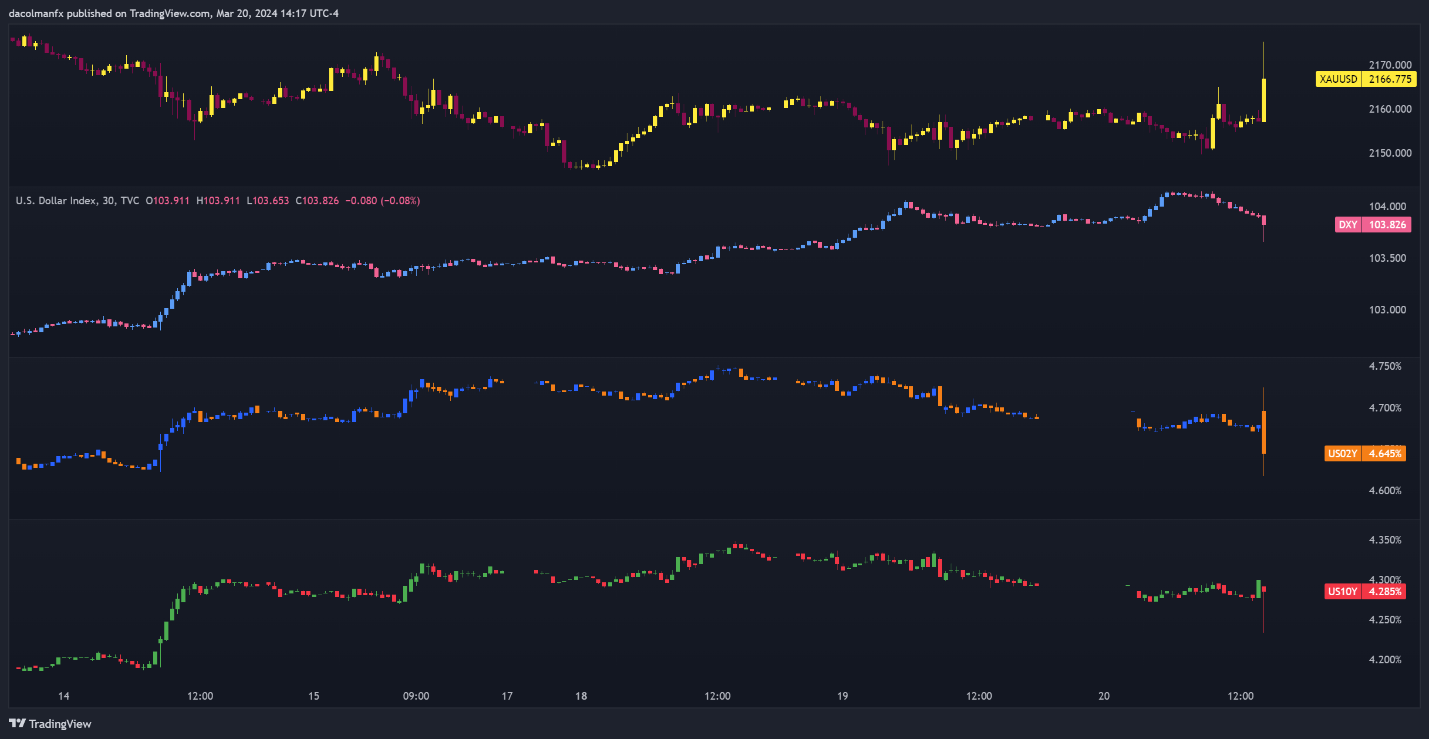
Task: Select date 20 on the time axis
Action: click(1104, 696)
